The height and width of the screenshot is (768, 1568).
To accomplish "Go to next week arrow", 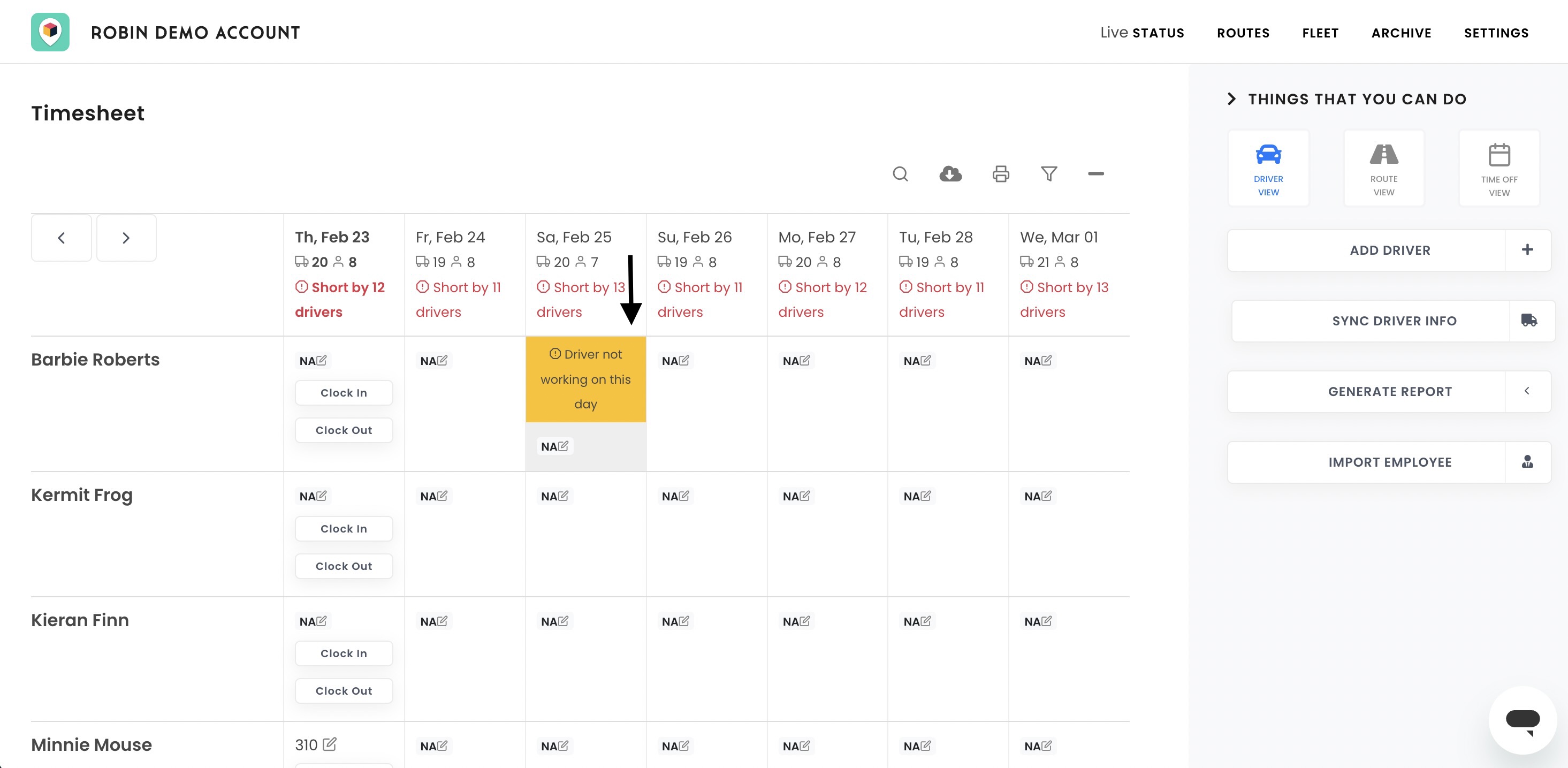I will [126, 238].
